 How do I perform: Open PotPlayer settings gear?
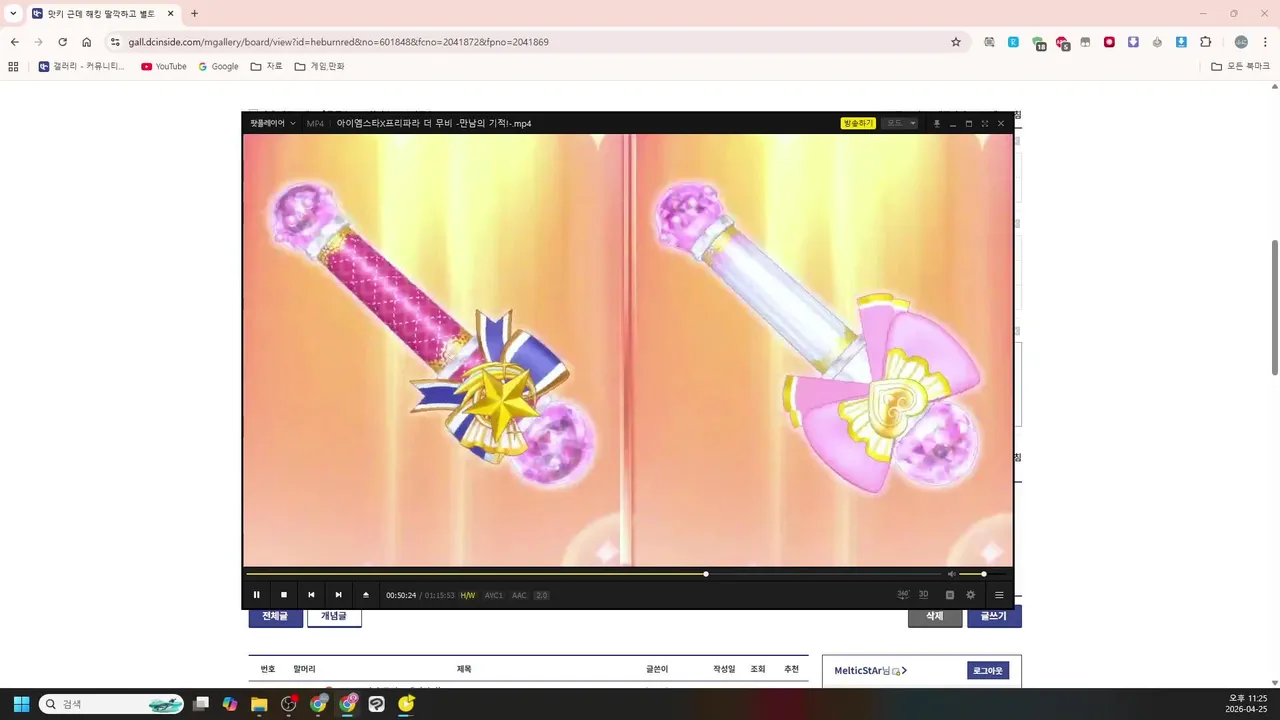(970, 595)
